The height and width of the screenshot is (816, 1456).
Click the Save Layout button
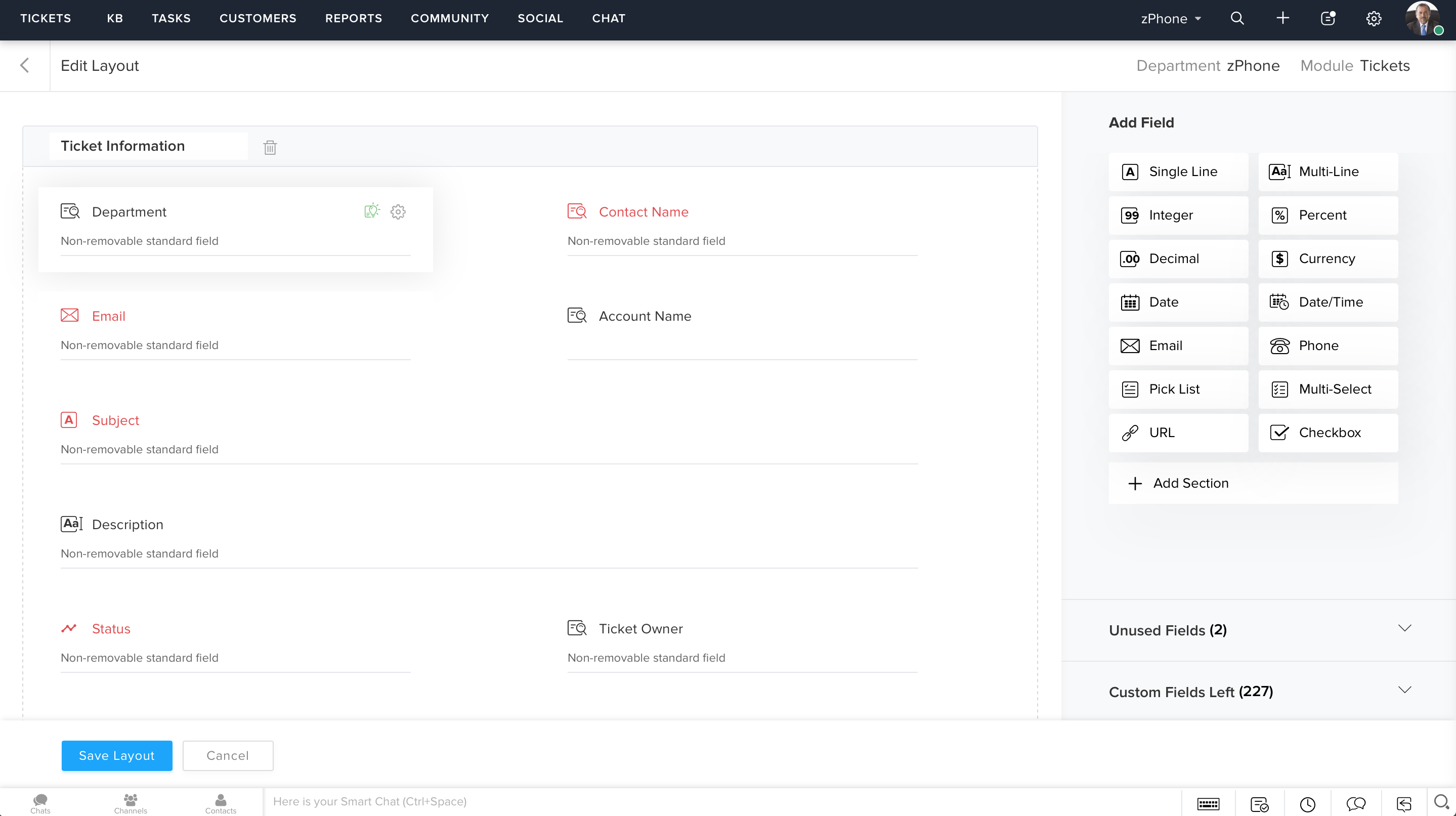[116, 755]
